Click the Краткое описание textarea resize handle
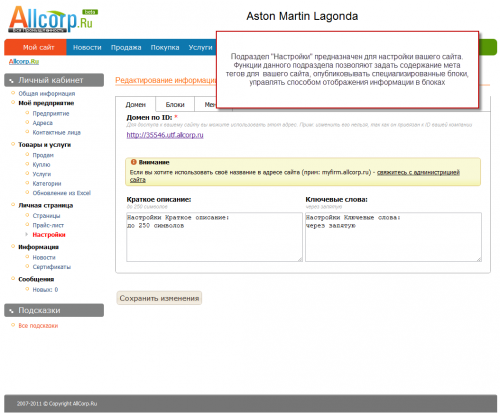The height and width of the screenshot is (413, 500). click(300, 259)
